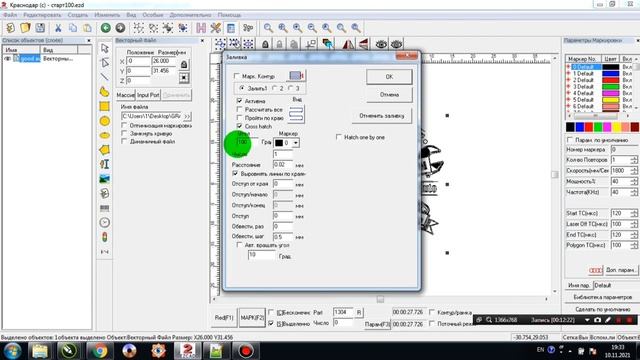Confirm the hatch dialog with OK
This screenshot has width=640, height=360.
pyautogui.click(x=389, y=77)
